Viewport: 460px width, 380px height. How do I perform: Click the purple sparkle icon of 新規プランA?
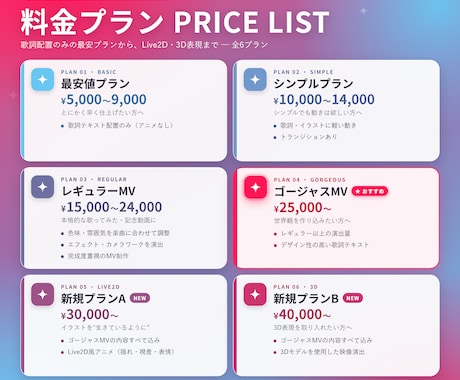click(42, 294)
